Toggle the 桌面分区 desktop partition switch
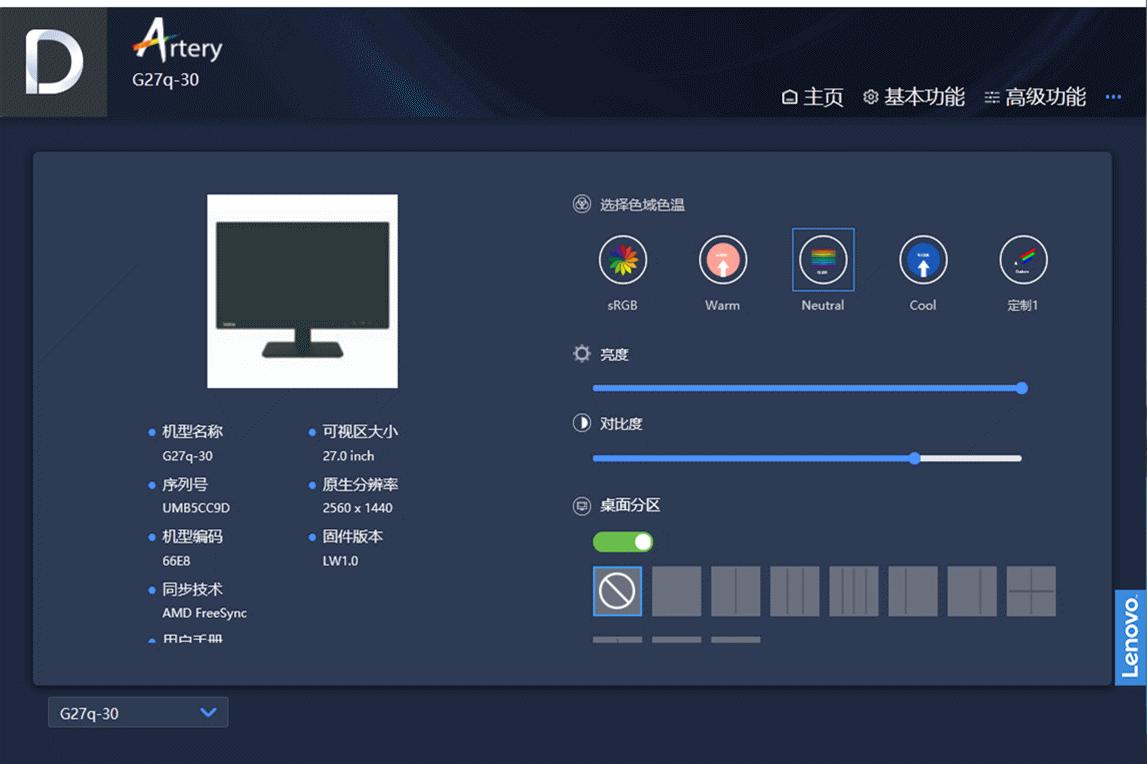1147x764 pixels. (623, 542)
